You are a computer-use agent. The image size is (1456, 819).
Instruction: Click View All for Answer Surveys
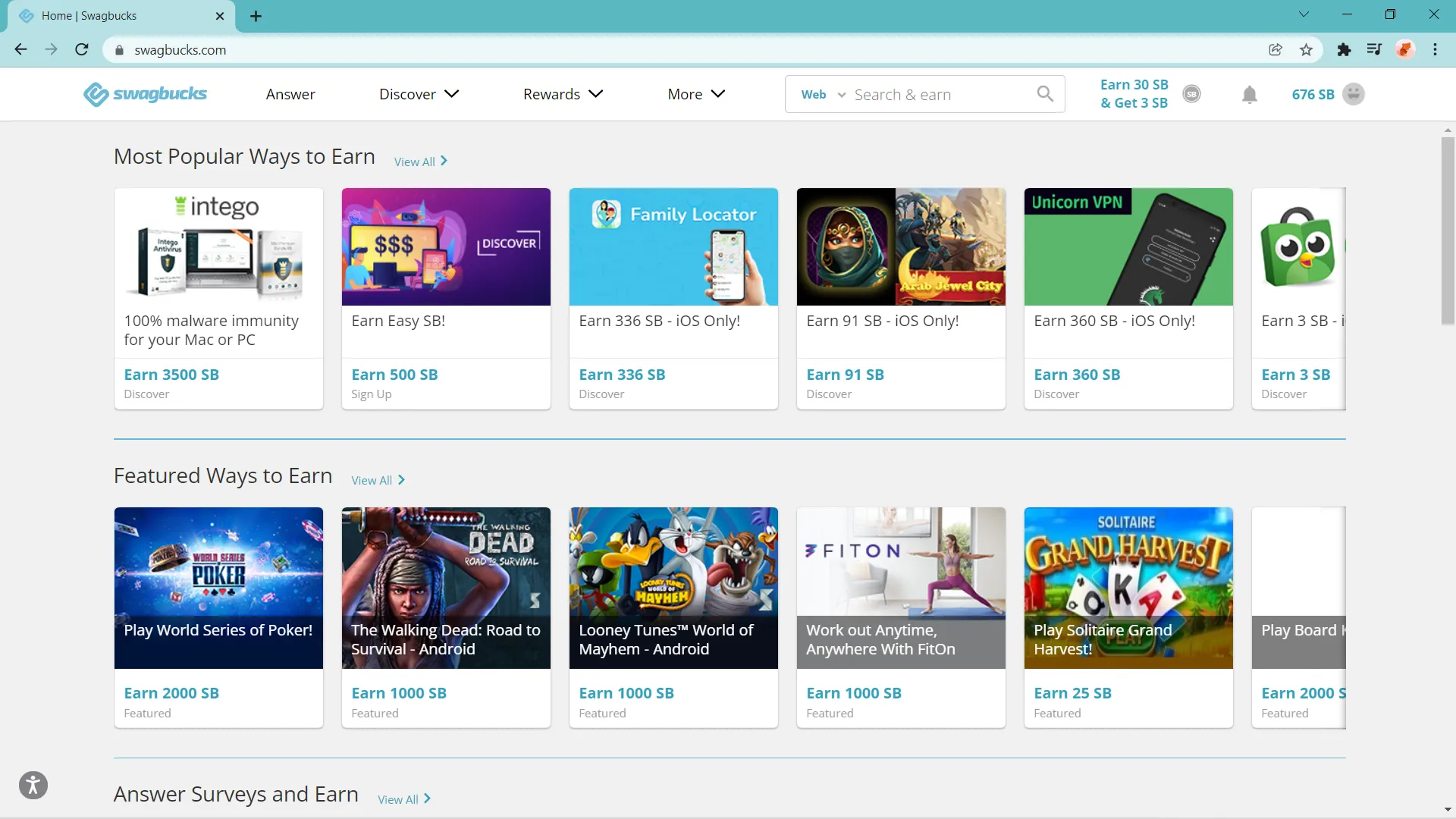click(x=404, y=799)
